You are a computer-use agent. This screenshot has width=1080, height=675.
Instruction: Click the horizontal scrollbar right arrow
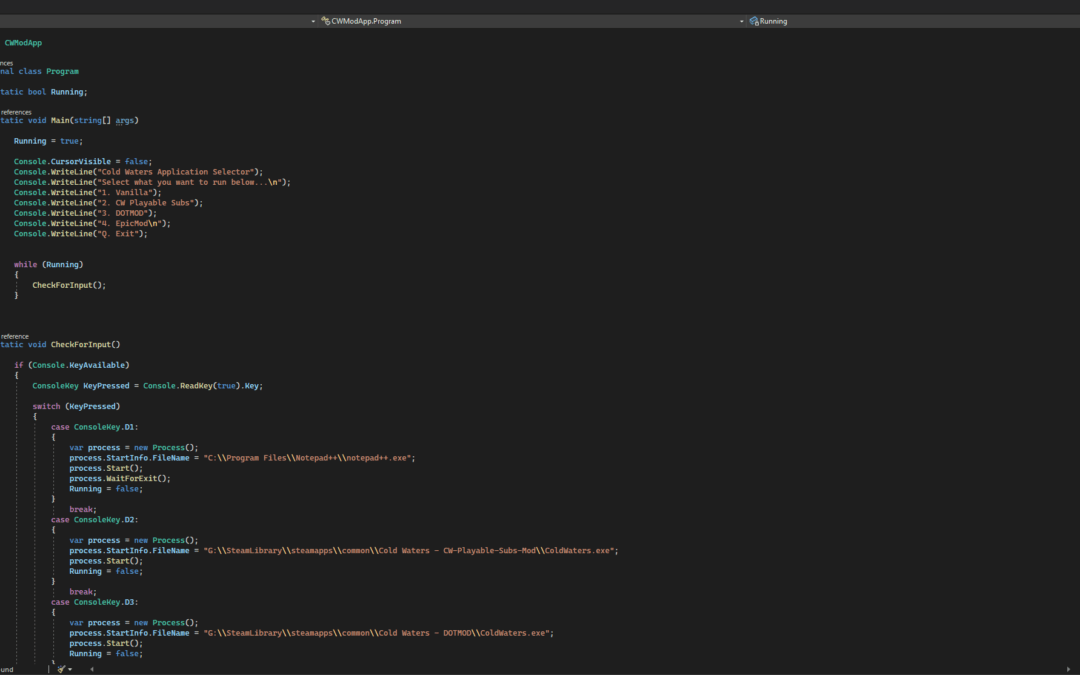[1068, 669]
